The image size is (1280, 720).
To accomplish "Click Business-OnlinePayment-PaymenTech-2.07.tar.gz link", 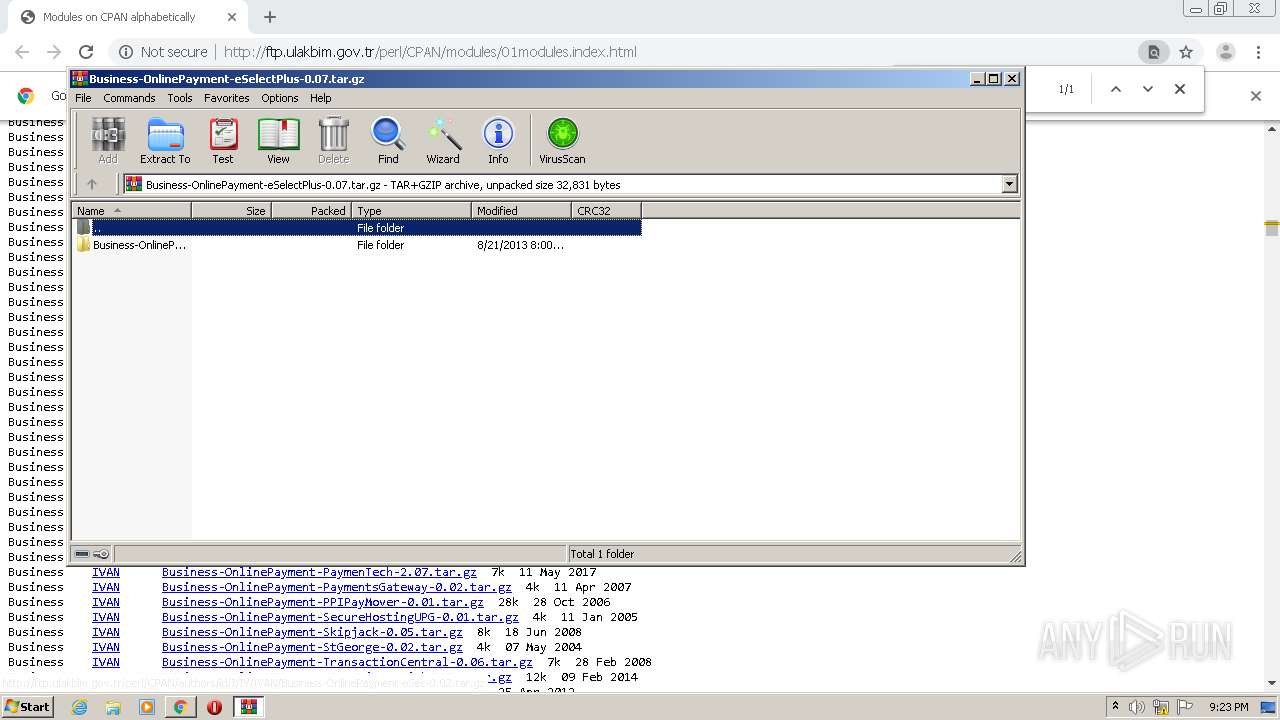I will [x=319, y=572].
